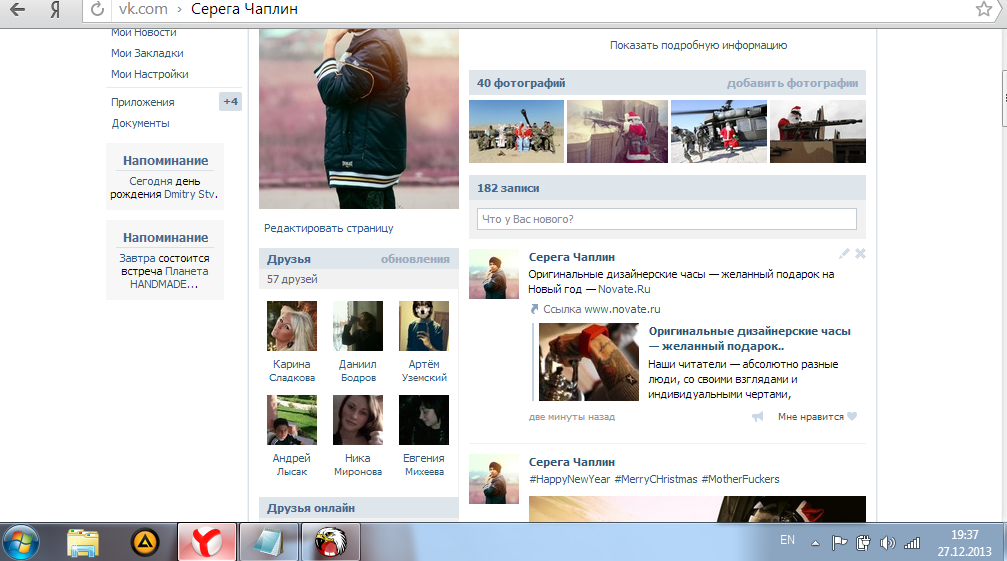Click the #MerryCHristmas hashtag
1007x561 pixels.
pos(656,479)
